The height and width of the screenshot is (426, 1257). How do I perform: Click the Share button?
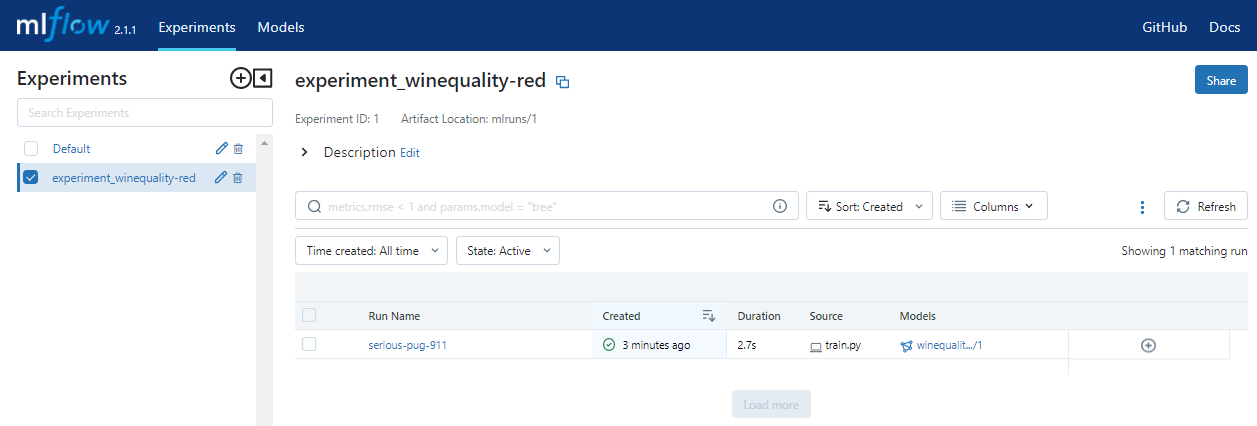coord(1221,80)
